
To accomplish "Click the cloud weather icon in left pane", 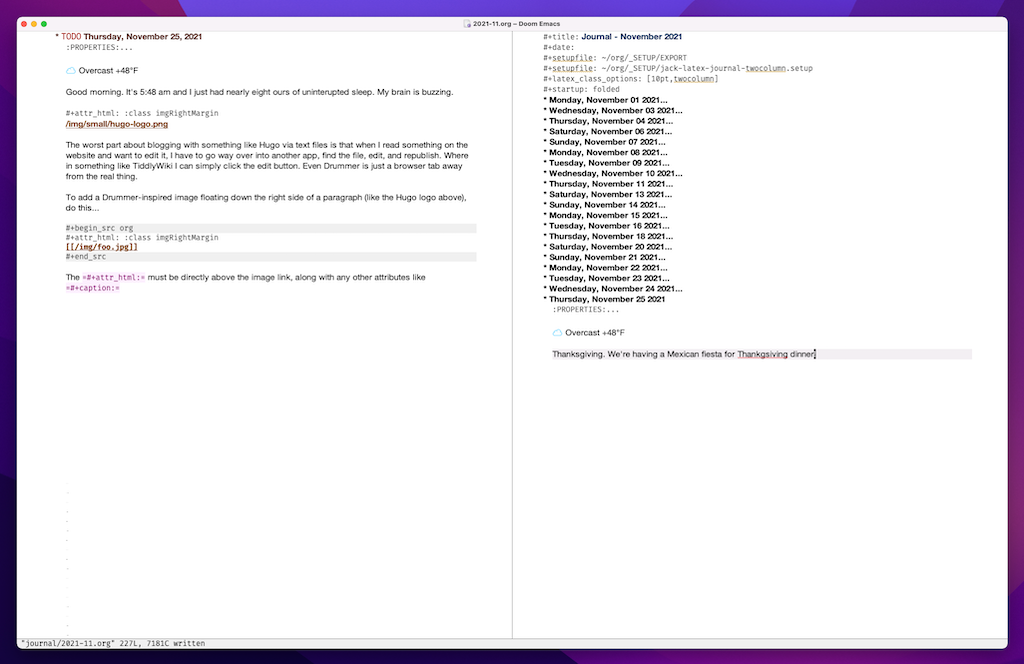I will [x=71, y=71].
